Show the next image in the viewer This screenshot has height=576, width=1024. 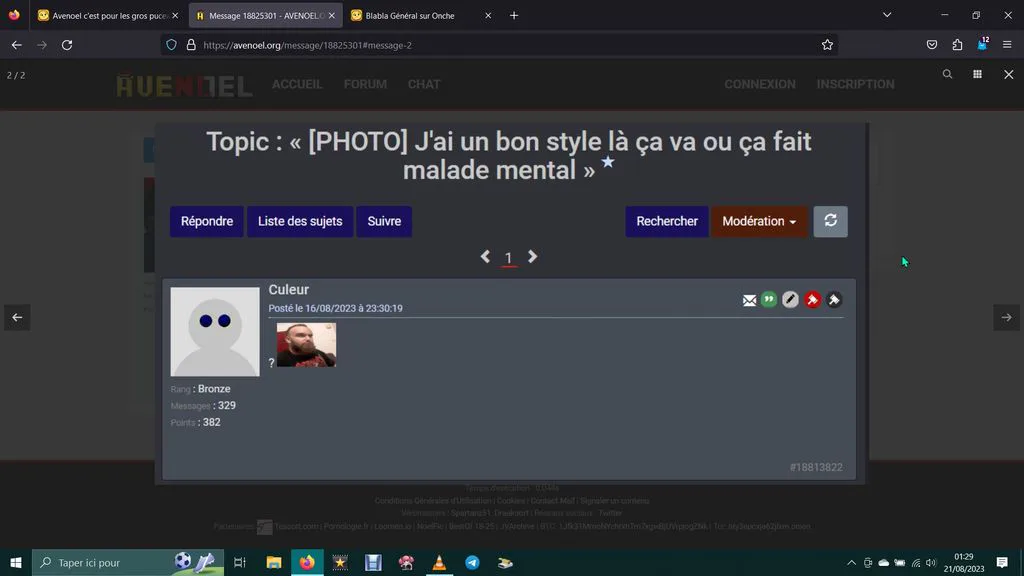pos(1006,317)
